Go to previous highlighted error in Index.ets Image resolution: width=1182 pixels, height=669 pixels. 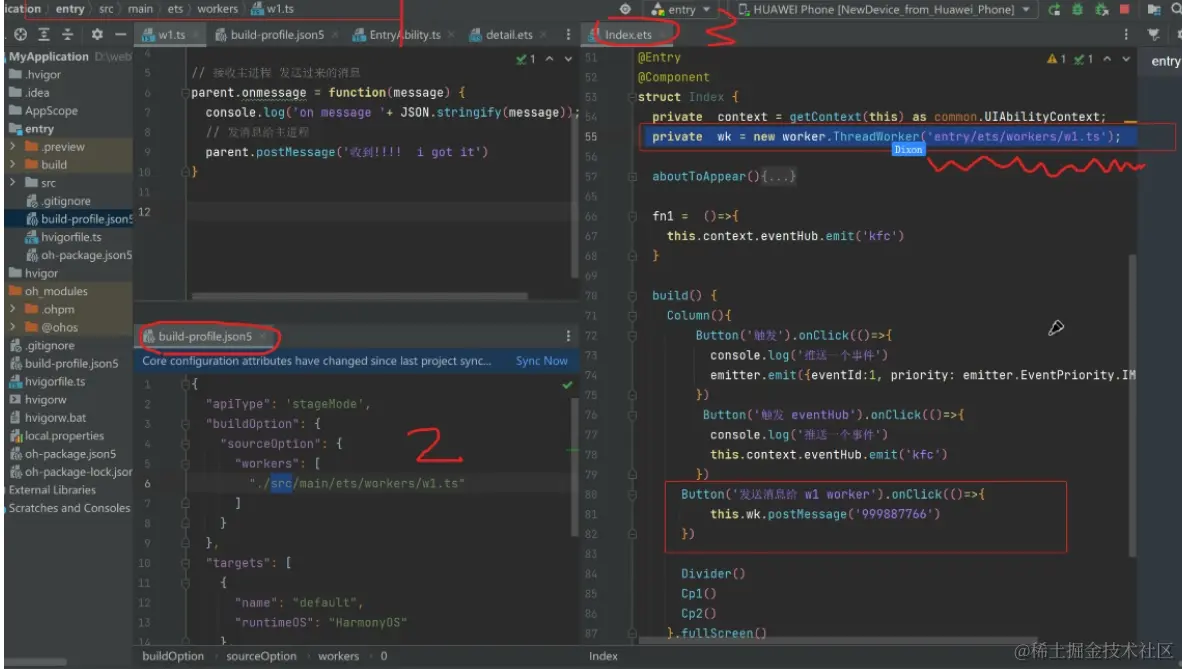point(1107,59)
